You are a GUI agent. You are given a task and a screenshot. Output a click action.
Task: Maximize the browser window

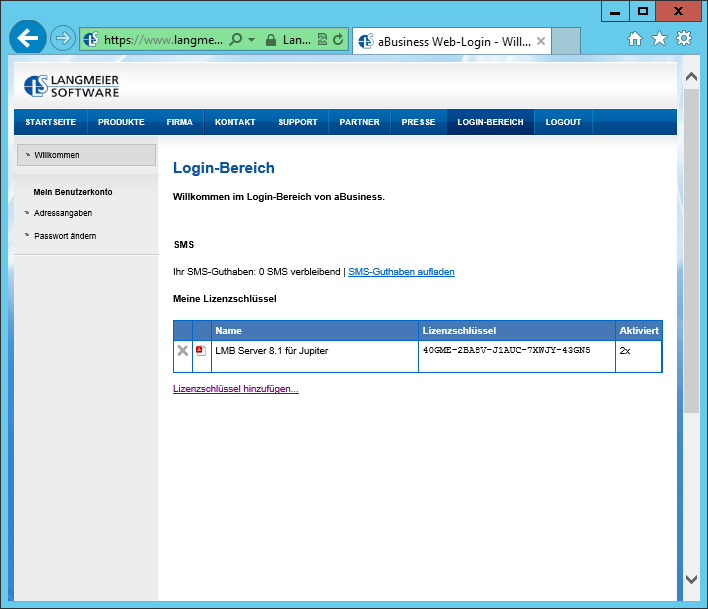643,11
